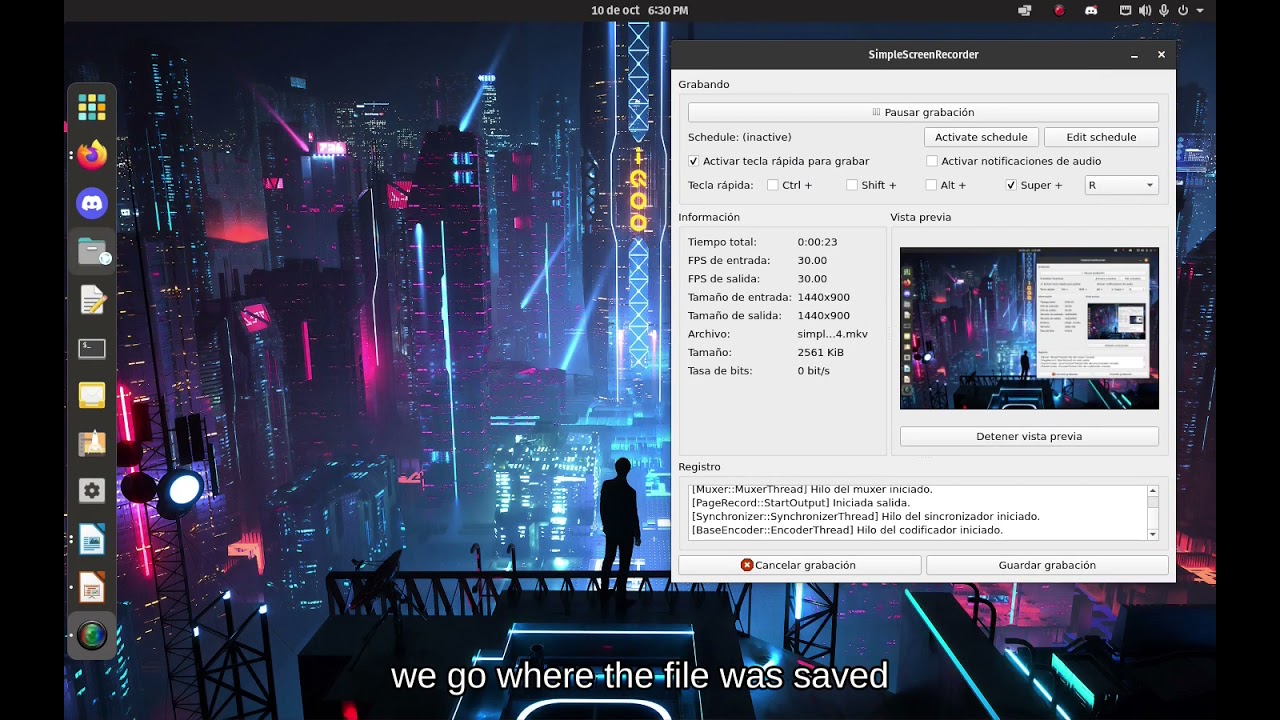The image size is (1280, 720).
Task: Click the red recording tray indicator
Action: 1059,10
